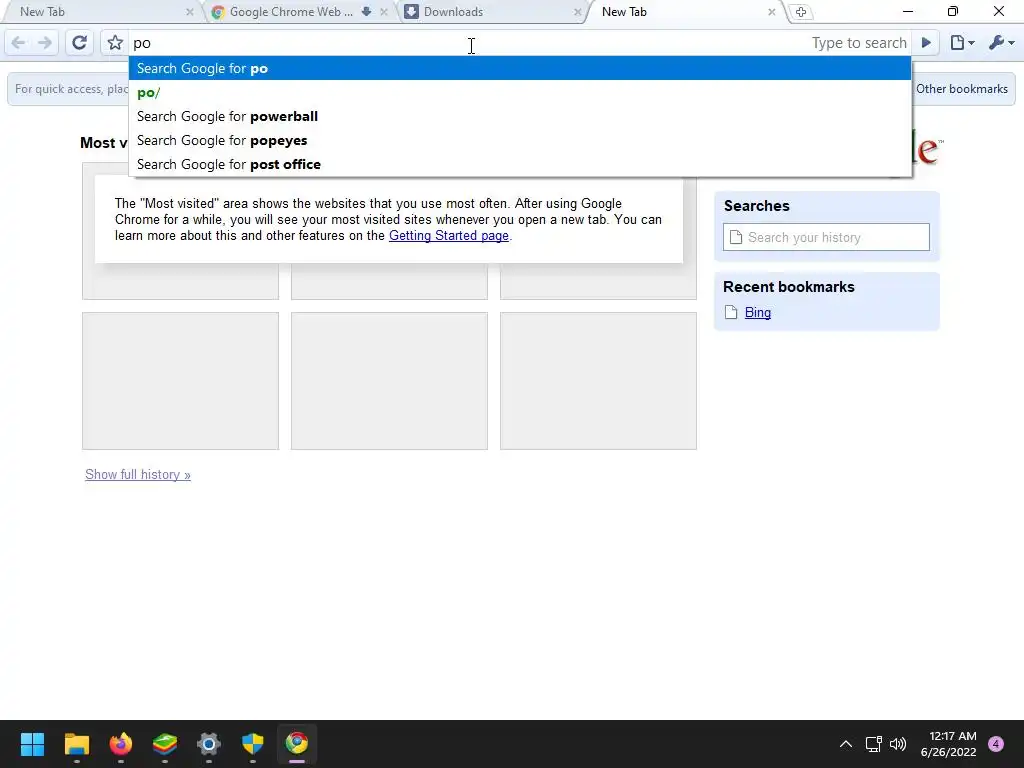
Task: Open the Windows Start menu
Action: [x=32, y=743]
